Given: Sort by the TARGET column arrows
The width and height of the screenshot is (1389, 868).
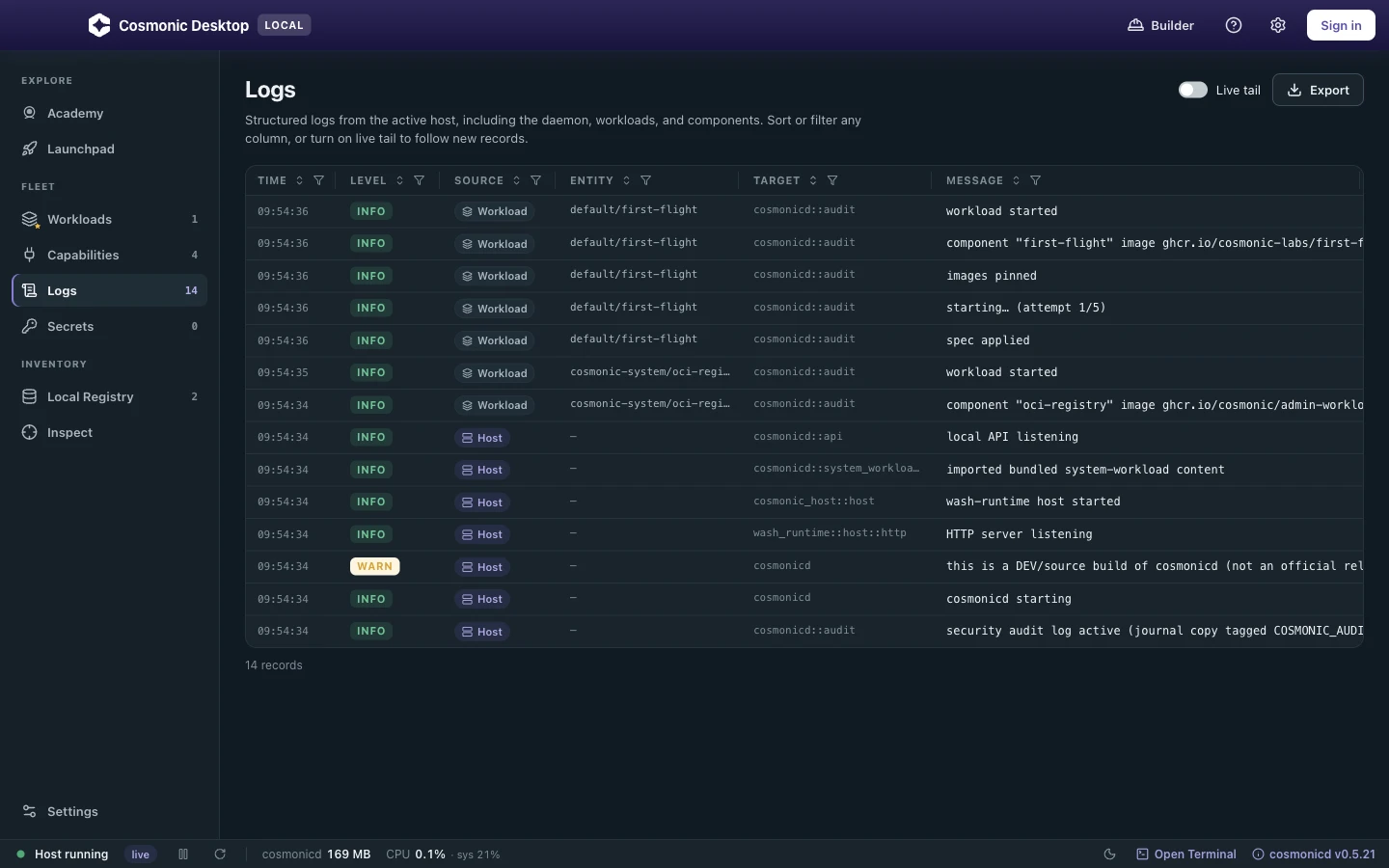Looking at the screenshot, I should pyautogui.click(x=813, y=180).
